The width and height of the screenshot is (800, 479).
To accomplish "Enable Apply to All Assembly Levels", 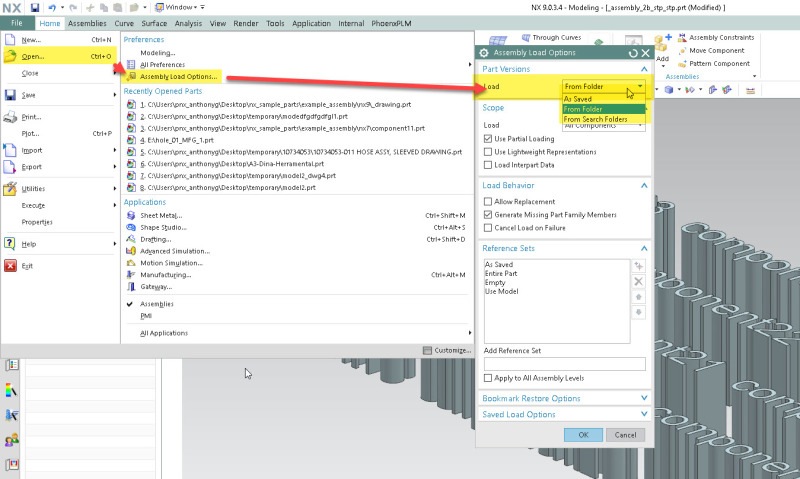I will tap(488, 378).
